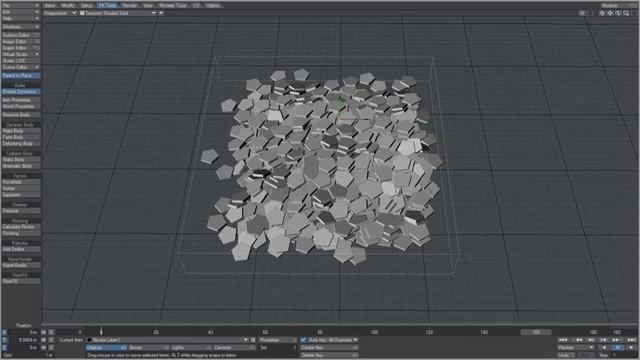Select Static Body

(x=20, y=160)
